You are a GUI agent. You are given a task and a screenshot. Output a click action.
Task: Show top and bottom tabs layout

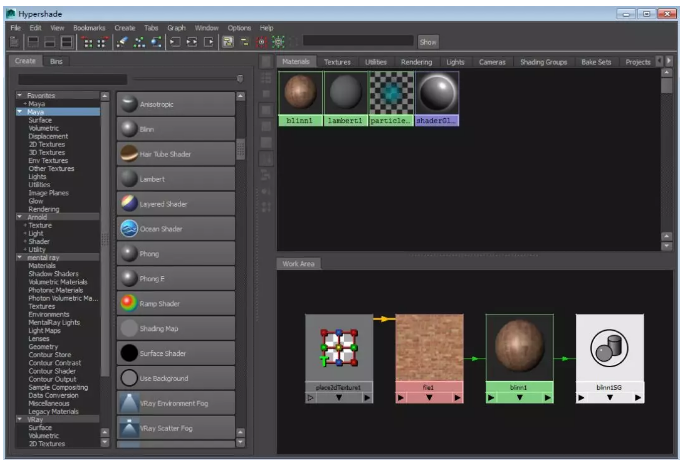coord(67,42)
